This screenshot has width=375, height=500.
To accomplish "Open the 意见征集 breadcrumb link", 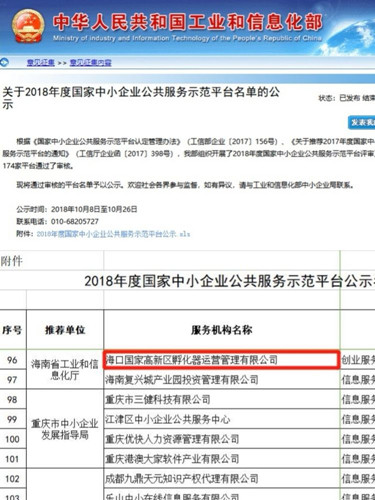I will point(41,63).
